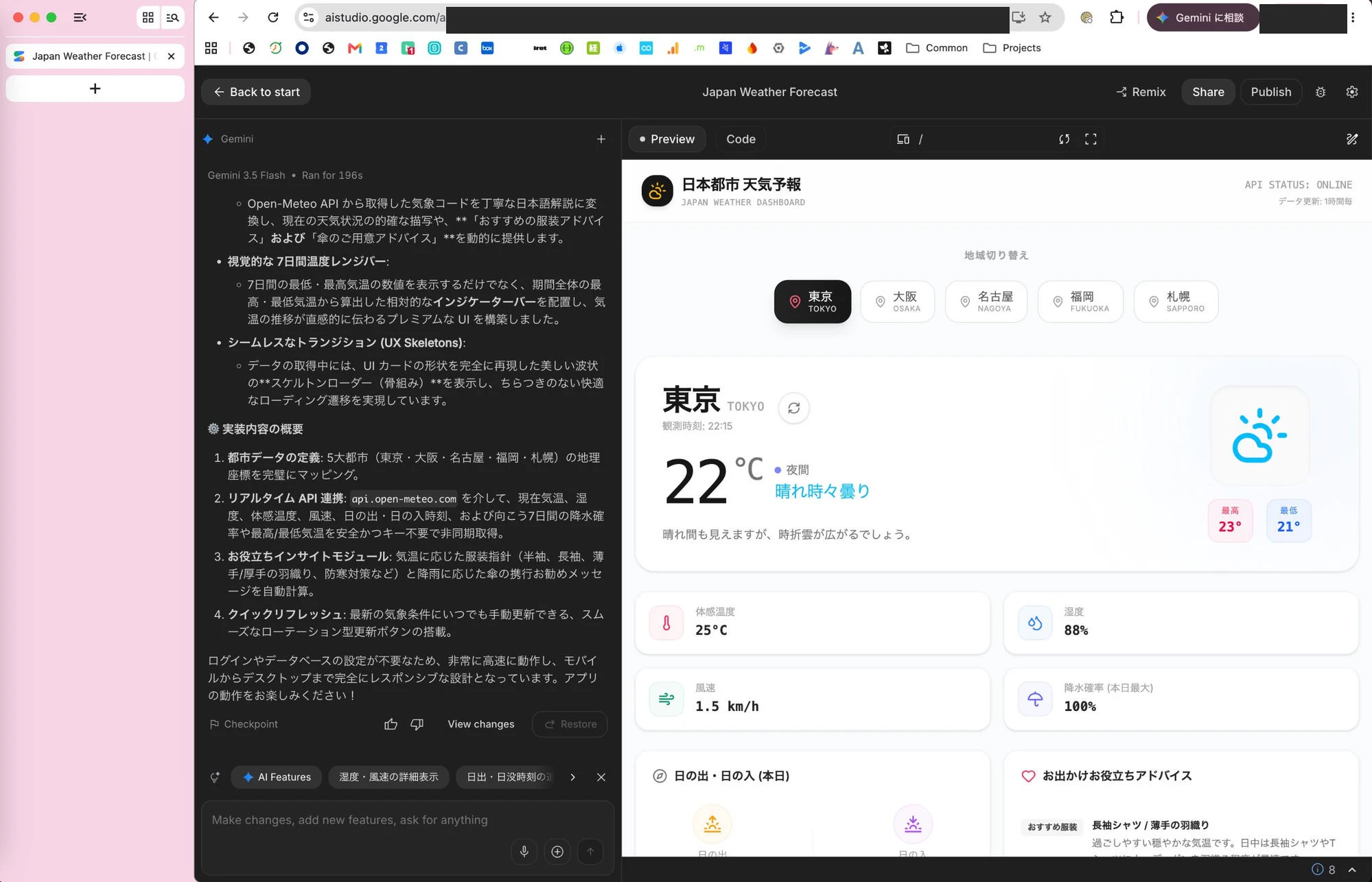Select the 福岡 Fukuoka city button
The width and height of the screenshot is (1372, 882).
[x=1080, y=301]
